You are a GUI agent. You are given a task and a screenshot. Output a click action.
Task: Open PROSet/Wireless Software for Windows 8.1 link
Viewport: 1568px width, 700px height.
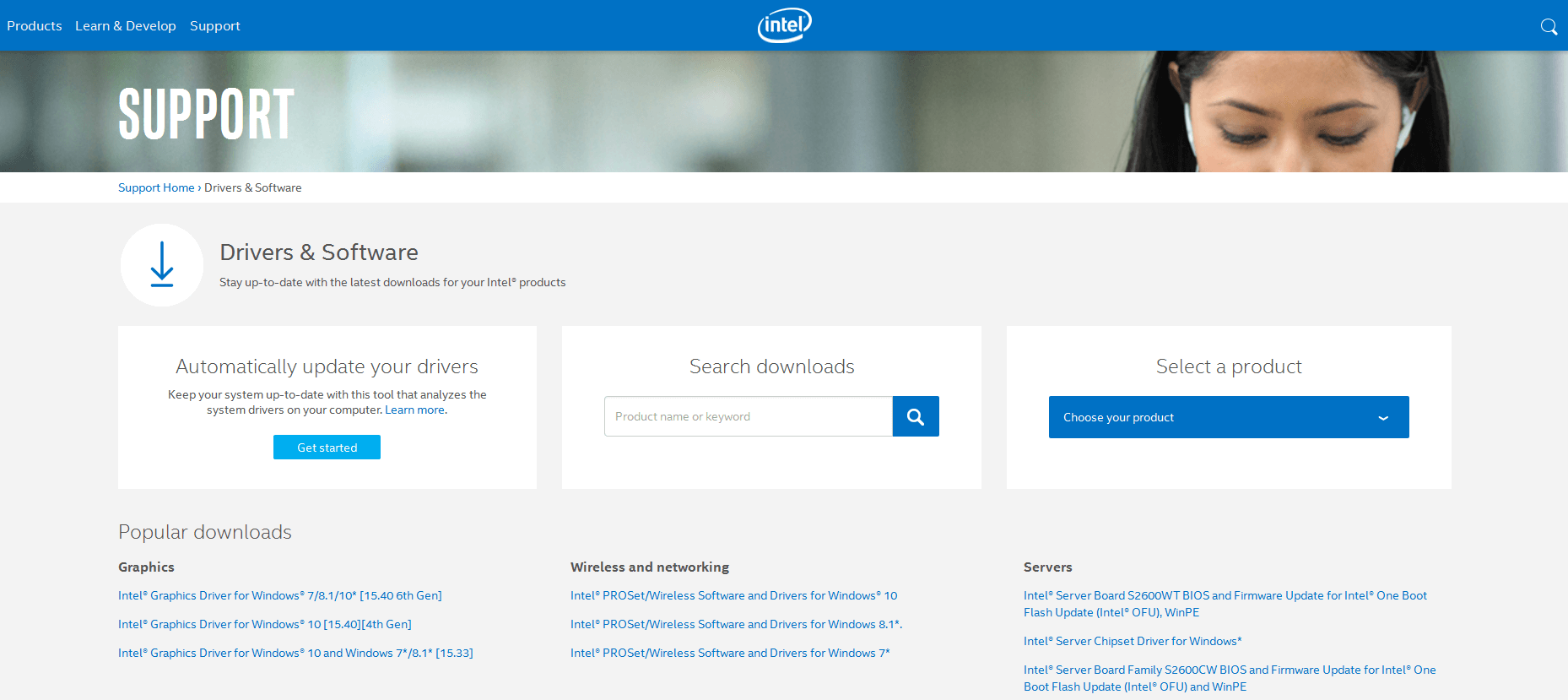[737, 624]
